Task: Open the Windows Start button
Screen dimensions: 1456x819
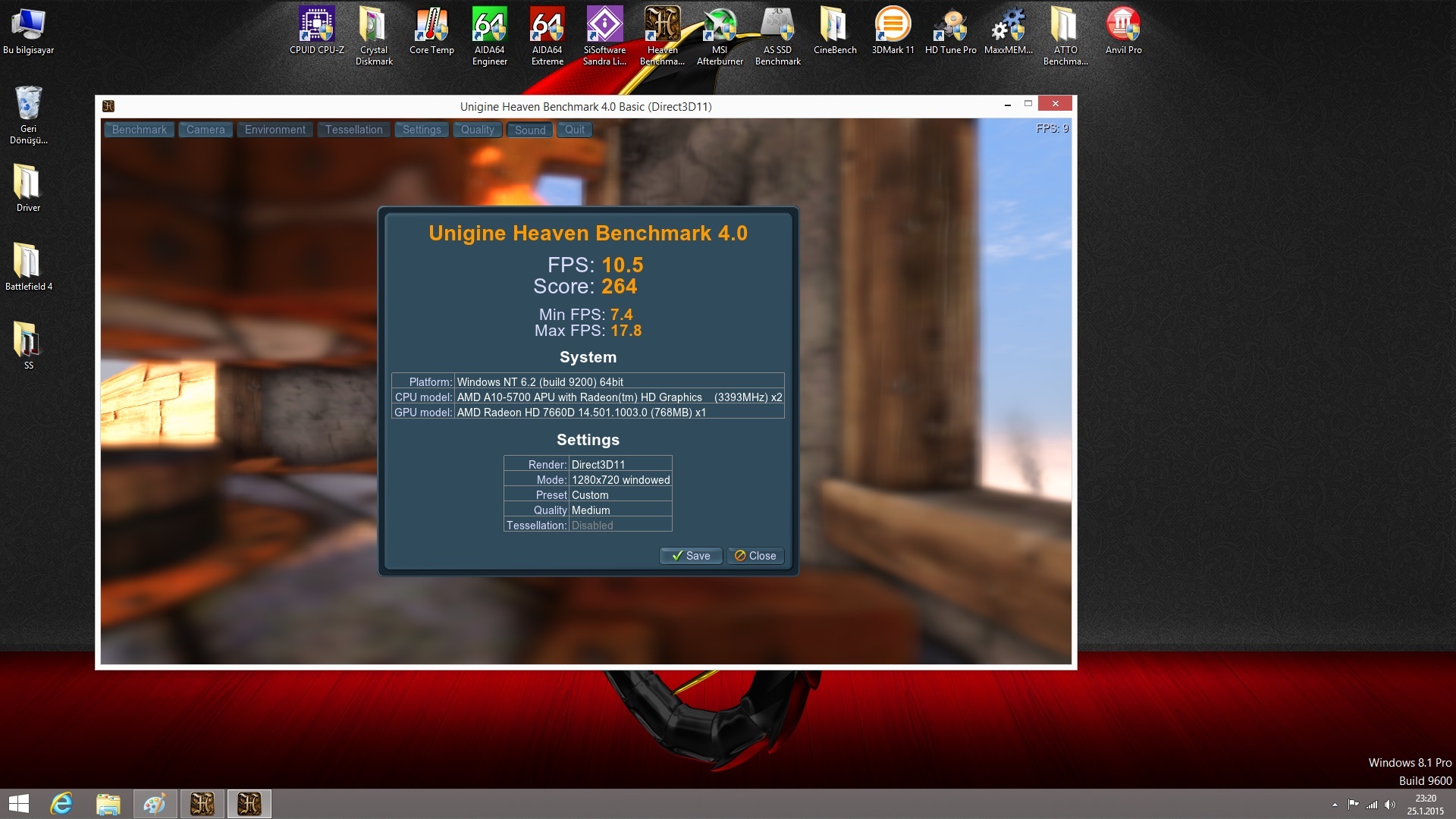Action: tap(19, 804)
